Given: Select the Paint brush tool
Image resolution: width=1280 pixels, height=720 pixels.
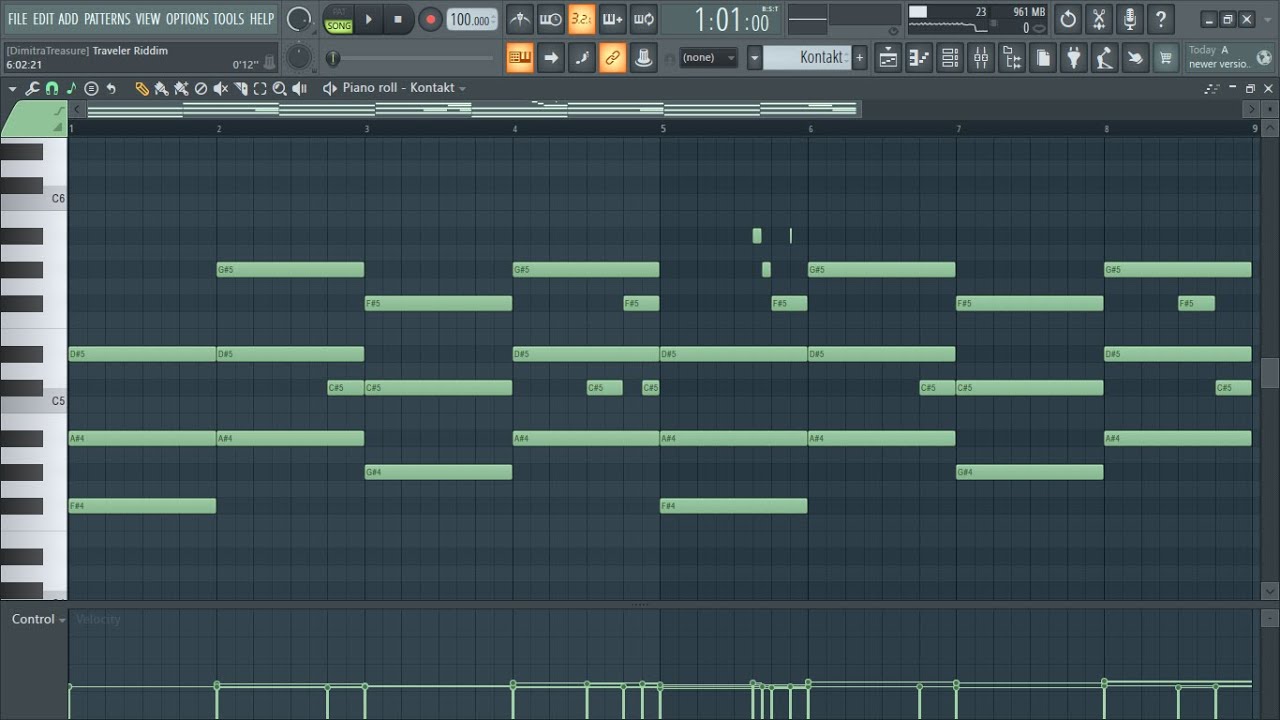Looking at the screenshot, I should 160,88.
